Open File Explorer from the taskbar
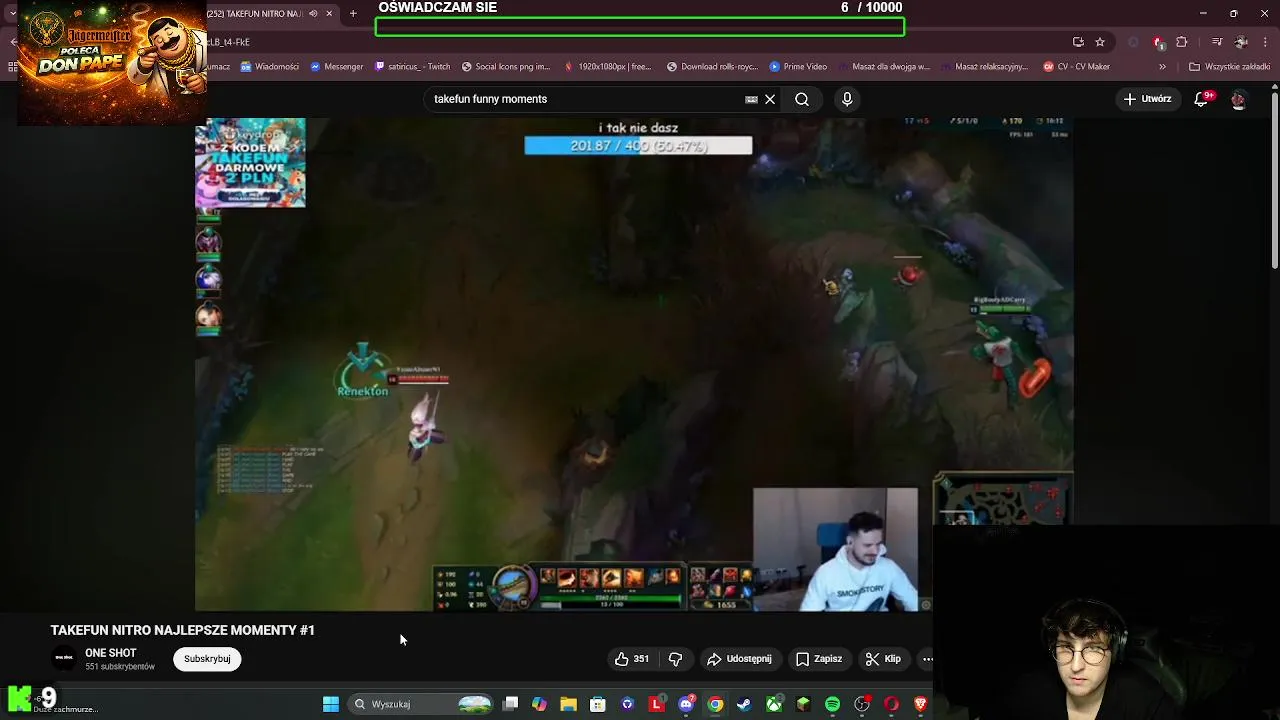The image size is (1280, 720). tap(568, 704)
